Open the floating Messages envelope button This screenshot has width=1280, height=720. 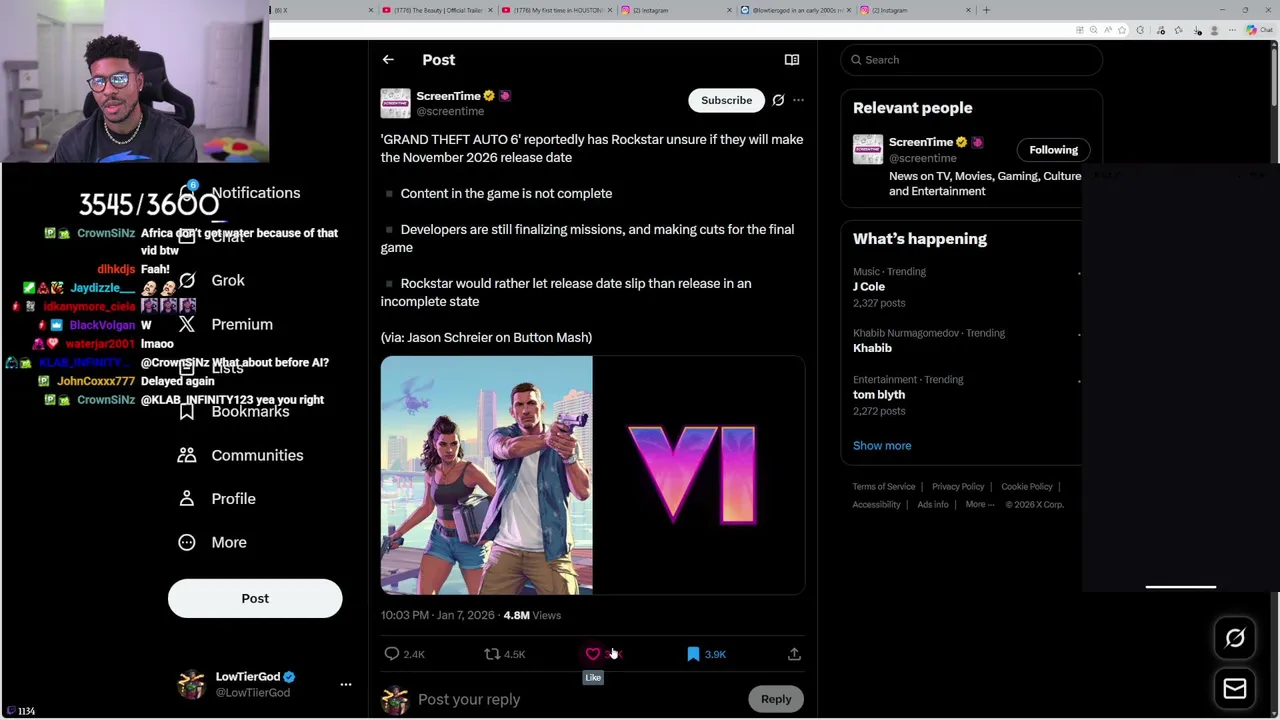(x=1235, y=688)
